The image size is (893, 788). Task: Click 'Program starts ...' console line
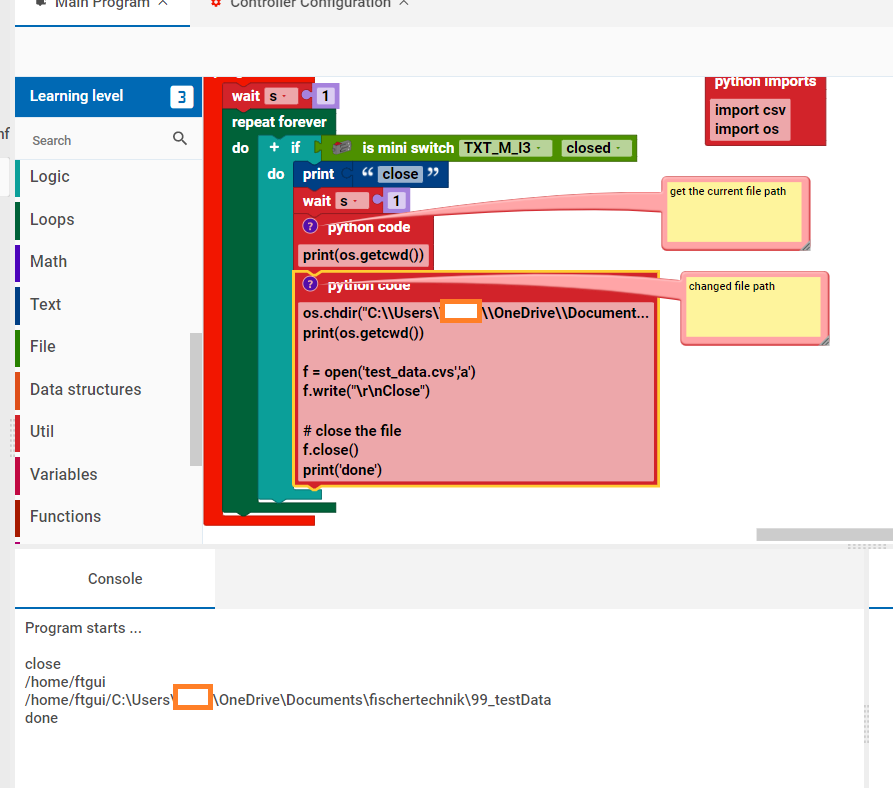[83, 628]
